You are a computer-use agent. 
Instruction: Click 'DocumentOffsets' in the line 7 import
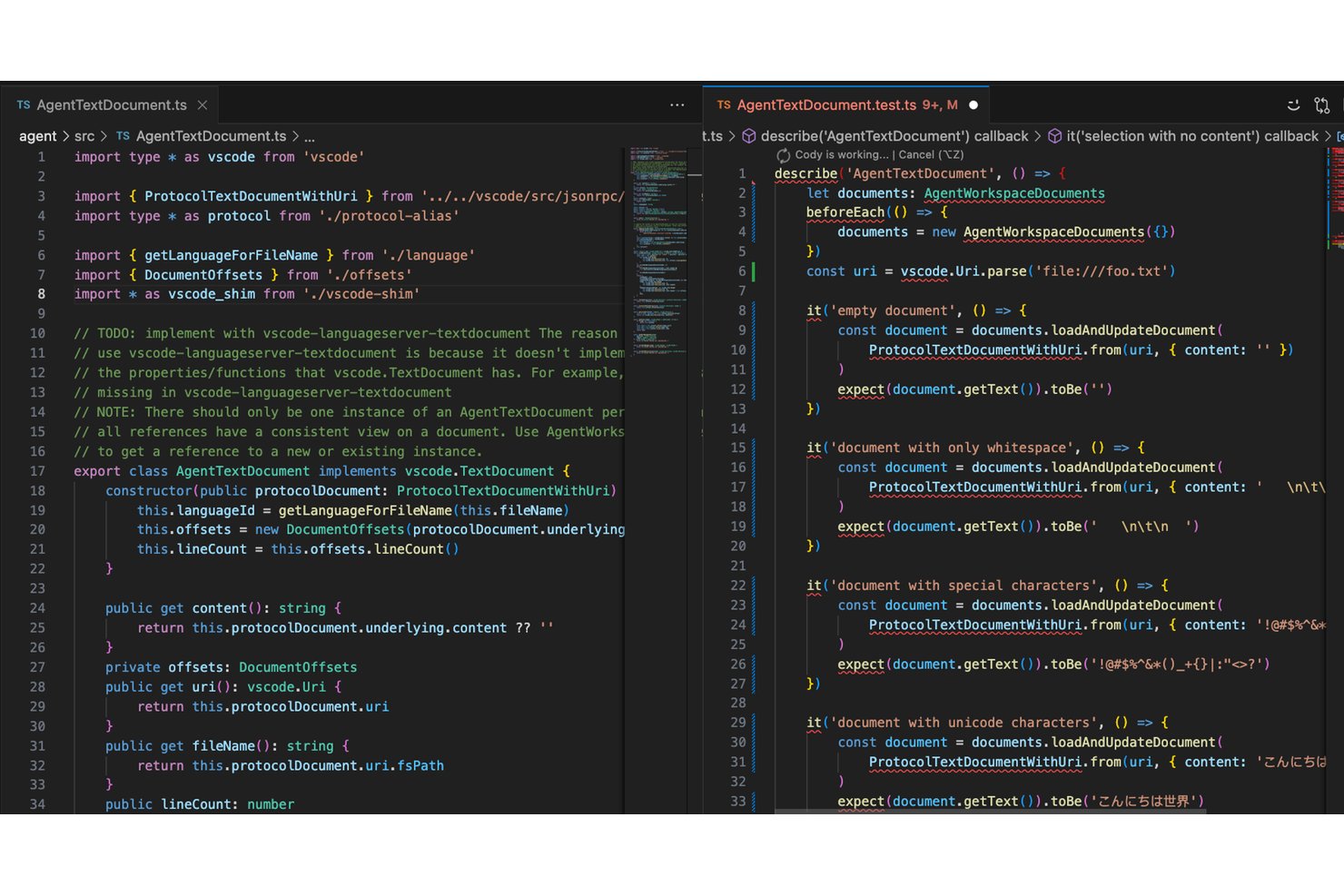tap(203, 275)
